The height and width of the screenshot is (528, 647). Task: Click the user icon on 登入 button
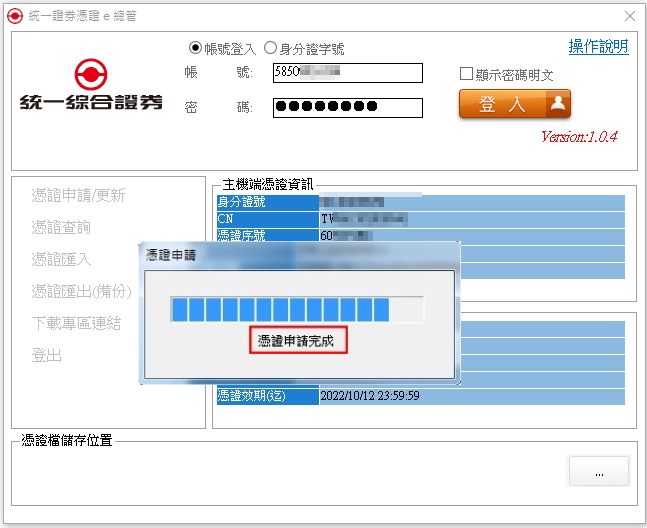[x=558, y=103]
